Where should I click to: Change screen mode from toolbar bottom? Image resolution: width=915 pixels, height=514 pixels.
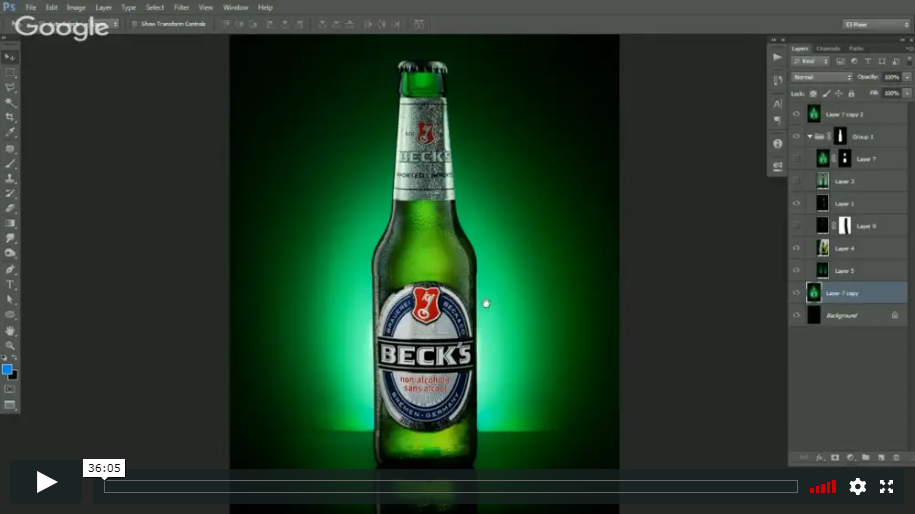pos(10,405)
